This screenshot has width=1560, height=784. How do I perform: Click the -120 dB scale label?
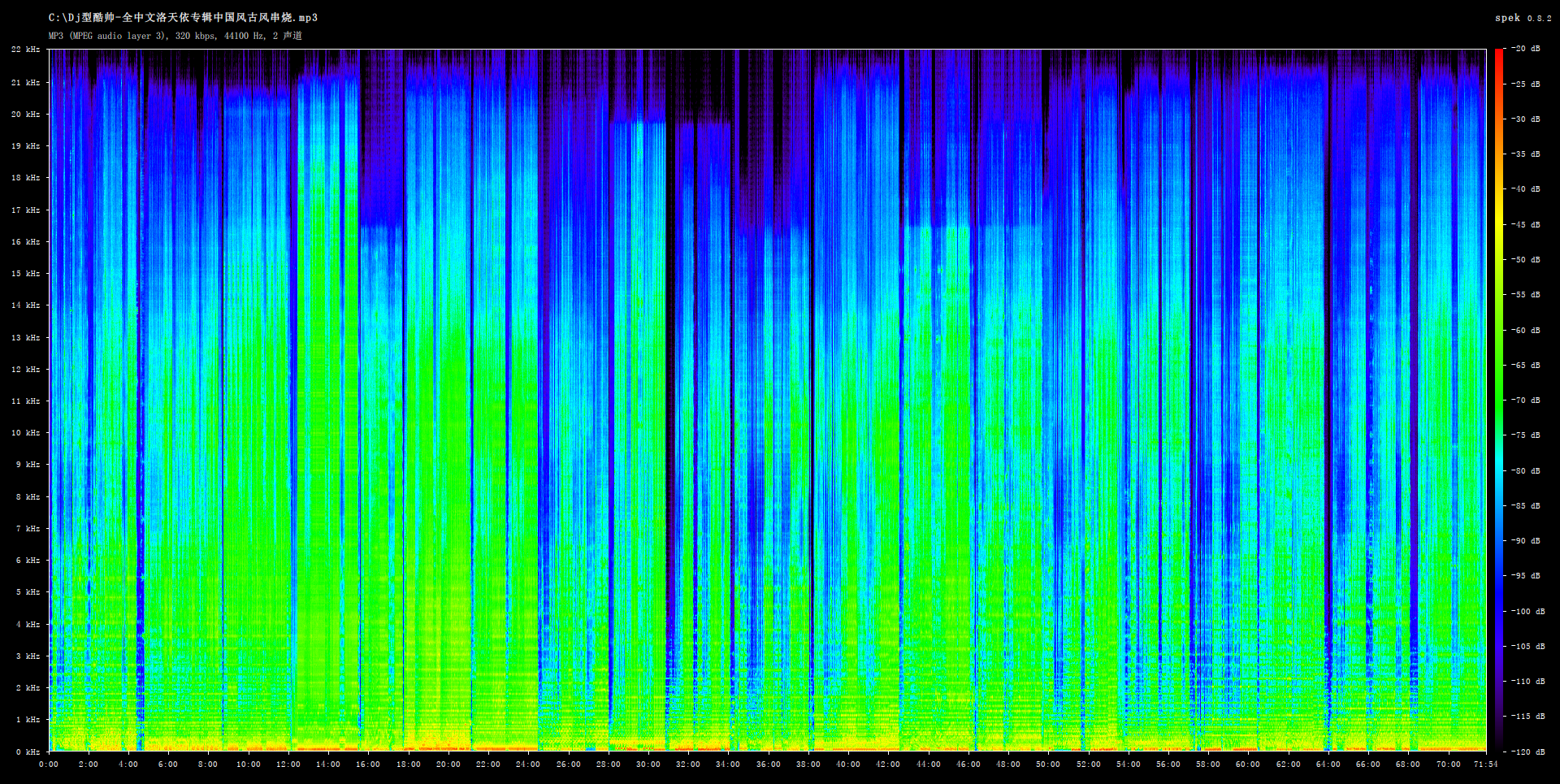click(1526, 752)
